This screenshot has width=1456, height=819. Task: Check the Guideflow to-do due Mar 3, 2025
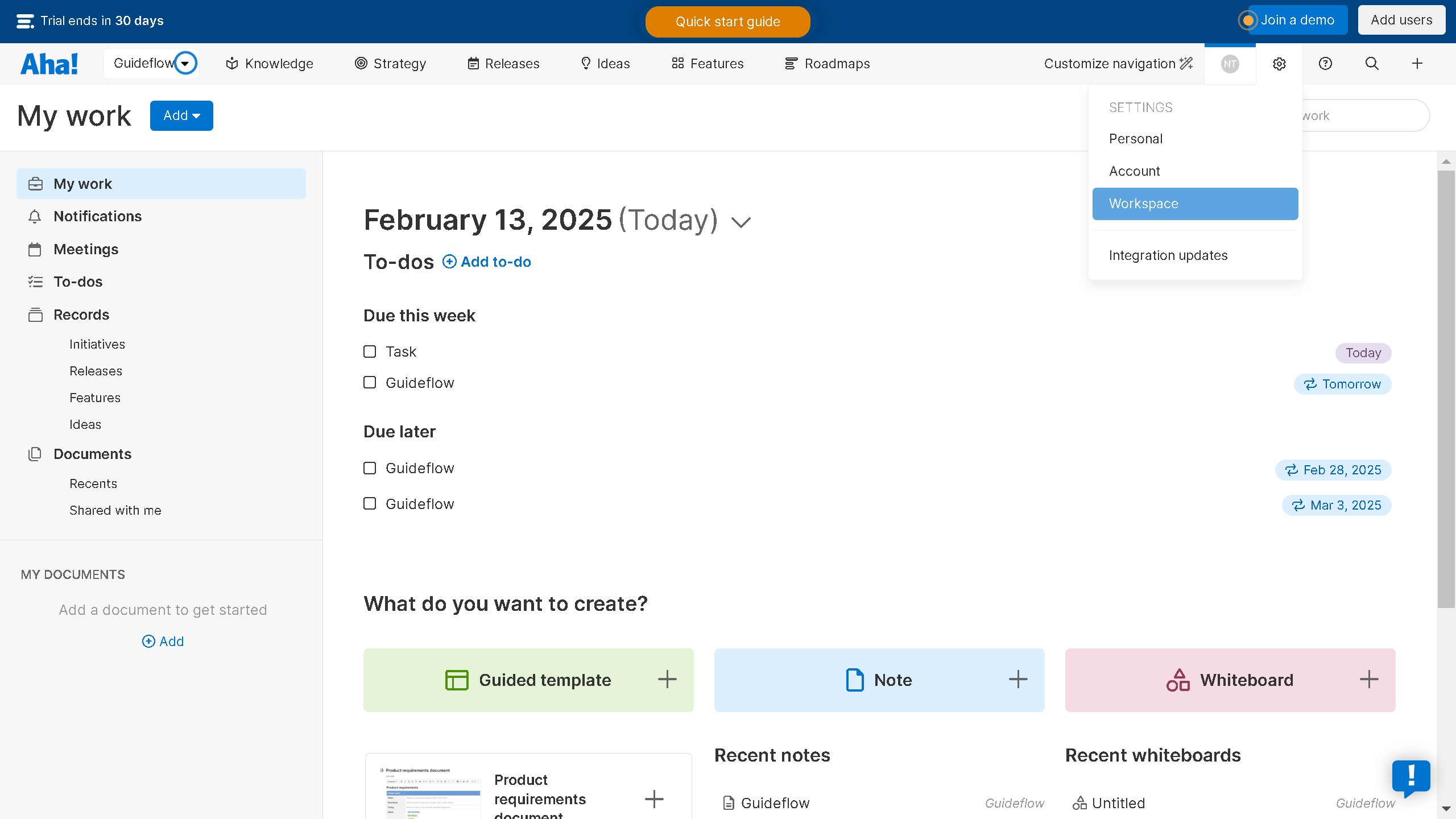(370, 504)
